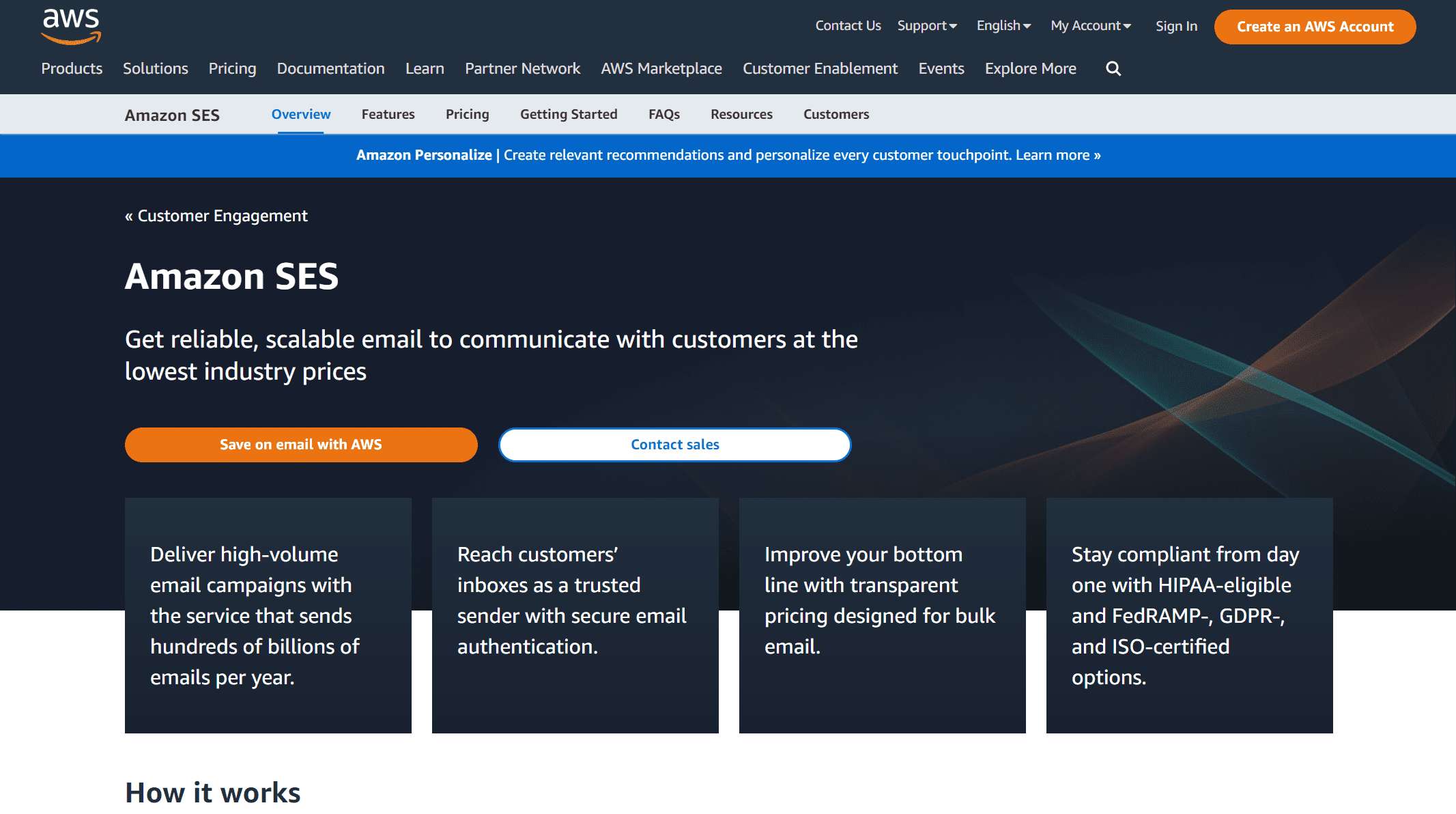Open the search magnifier icon

click(x=1113, y=68)
